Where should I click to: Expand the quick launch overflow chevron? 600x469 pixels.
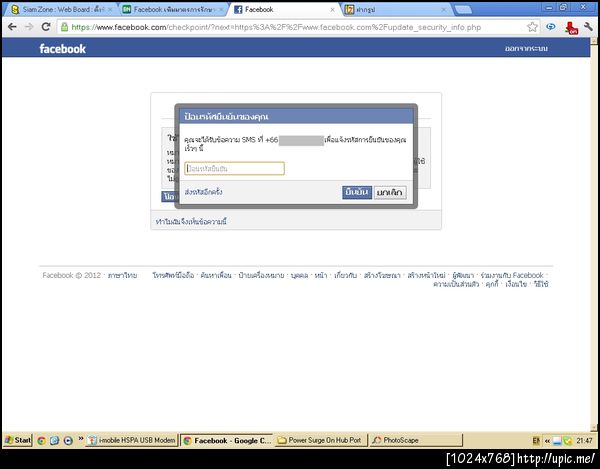click(x=81, y=438)
